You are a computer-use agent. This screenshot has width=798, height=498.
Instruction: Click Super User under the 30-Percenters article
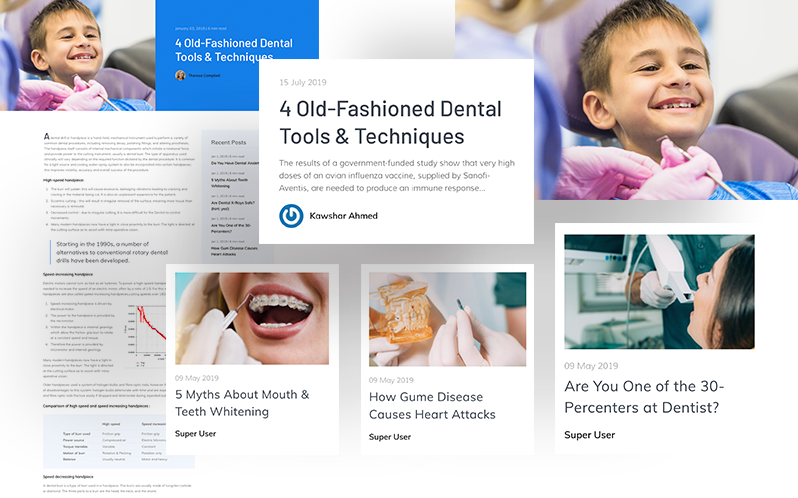pos(589,435)
